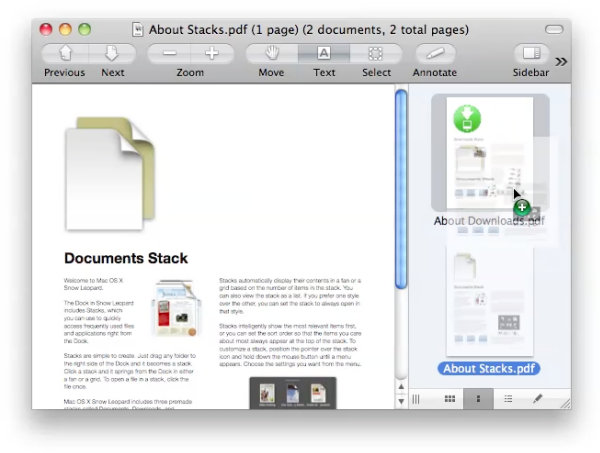Switch sidebar to contact sheet grid view
The width and height of the screenshot is (600, 453).
450,399
